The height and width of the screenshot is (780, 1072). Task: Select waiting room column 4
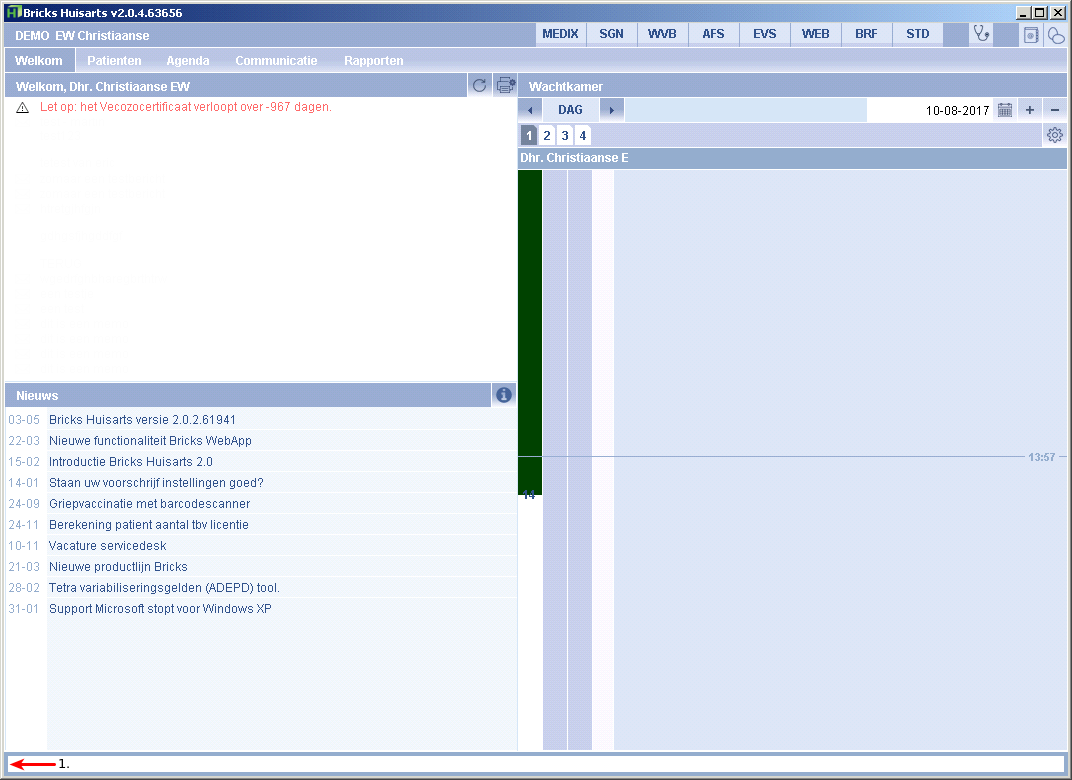click(x=582, y=135)
